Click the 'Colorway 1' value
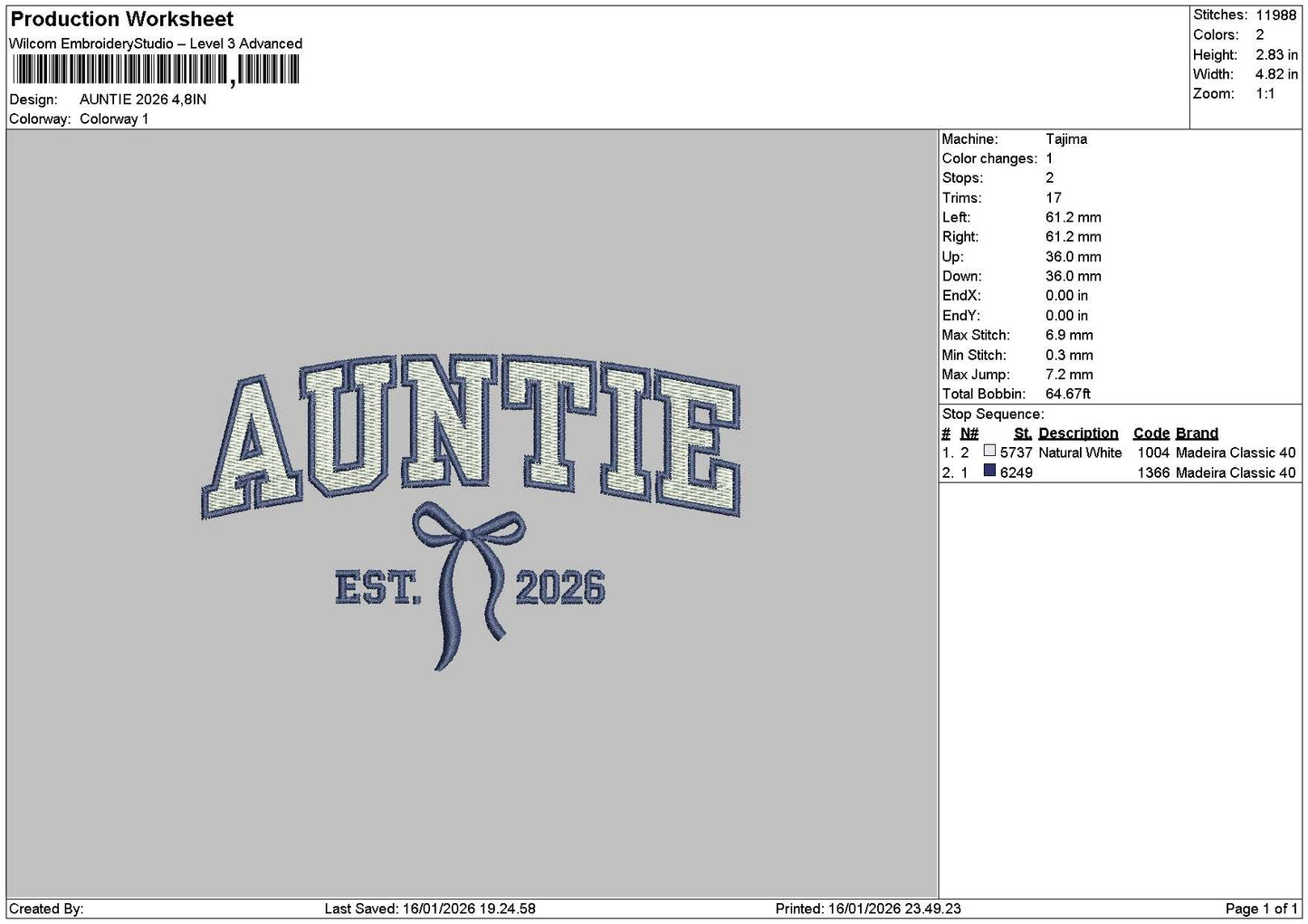This screenshot has width=1308, height=924. [x=114, y=119]
